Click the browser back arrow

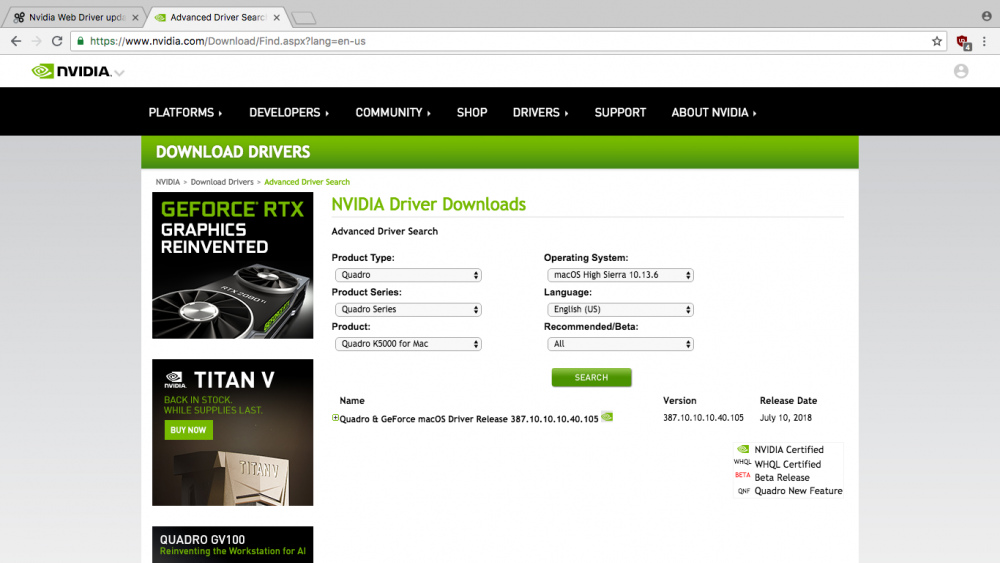[x=16, y=41]
